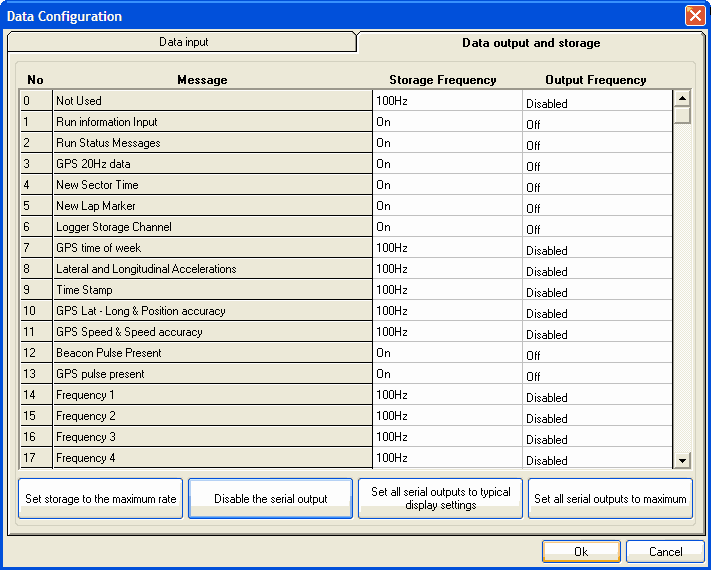
Task: Confirm the dialog with Ok
Action: tap(581, 551)
